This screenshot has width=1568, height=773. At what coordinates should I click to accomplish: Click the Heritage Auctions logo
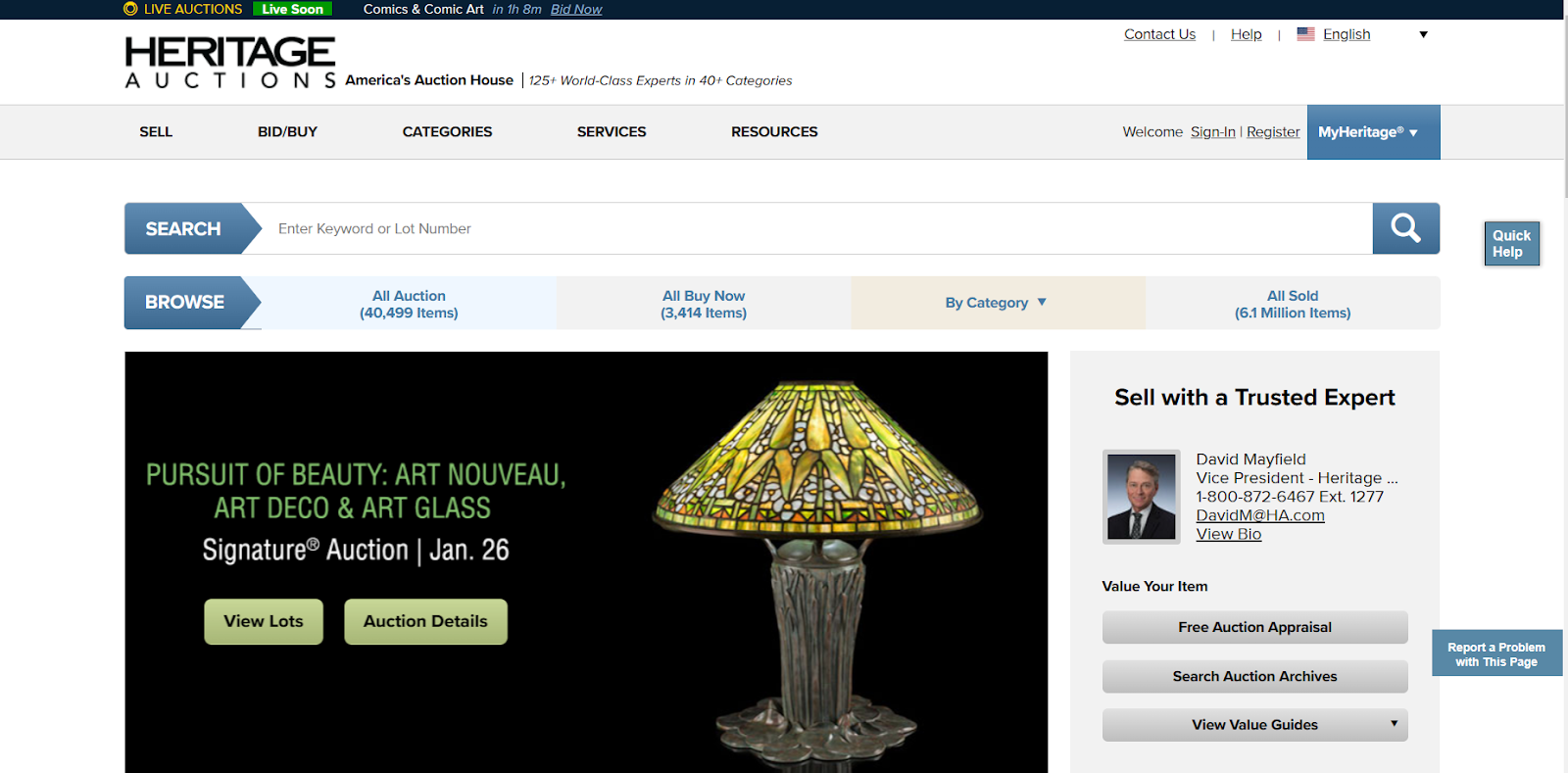(230, 63)
